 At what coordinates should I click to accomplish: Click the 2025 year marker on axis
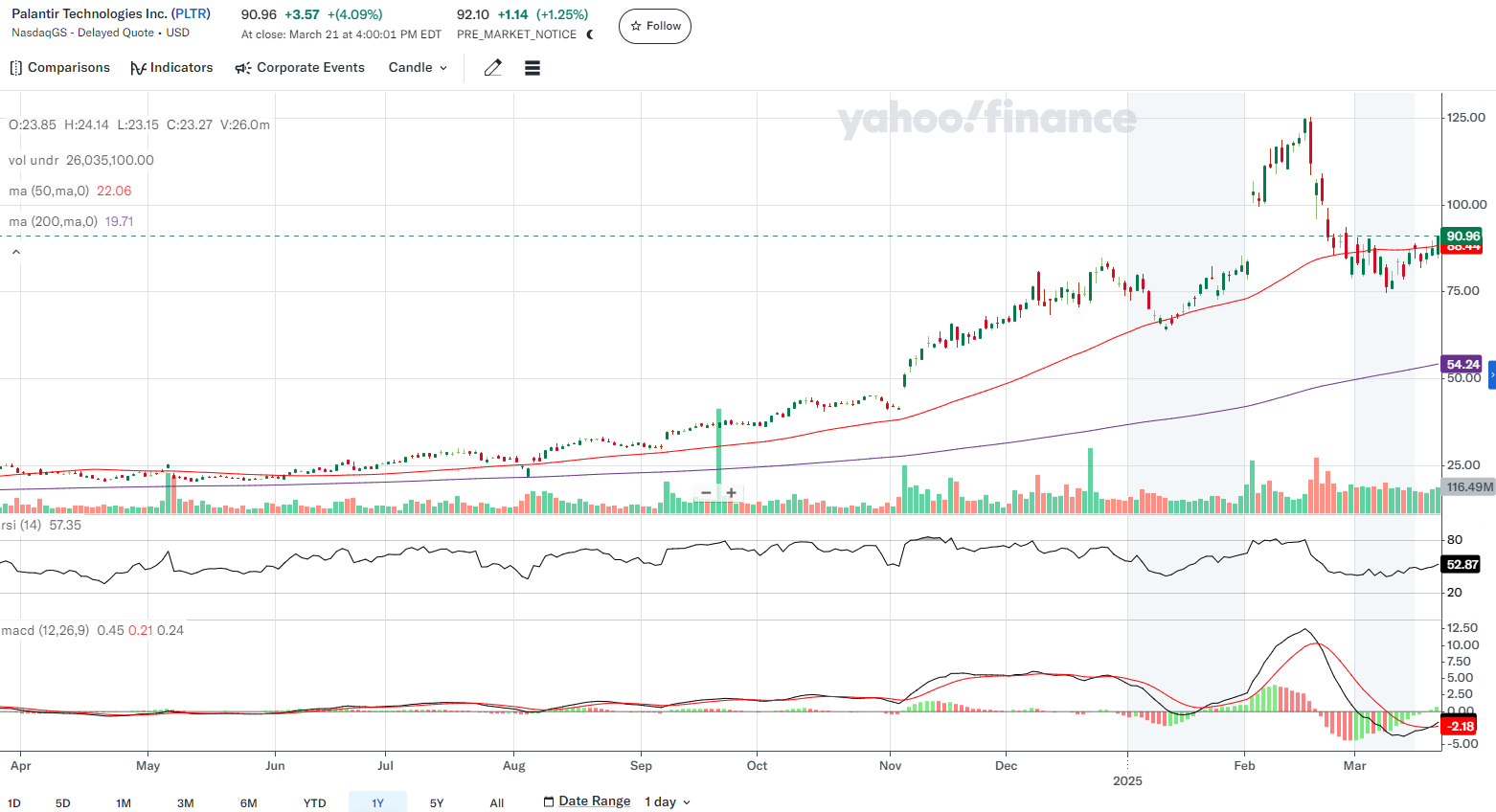(x=1127, y=780)
